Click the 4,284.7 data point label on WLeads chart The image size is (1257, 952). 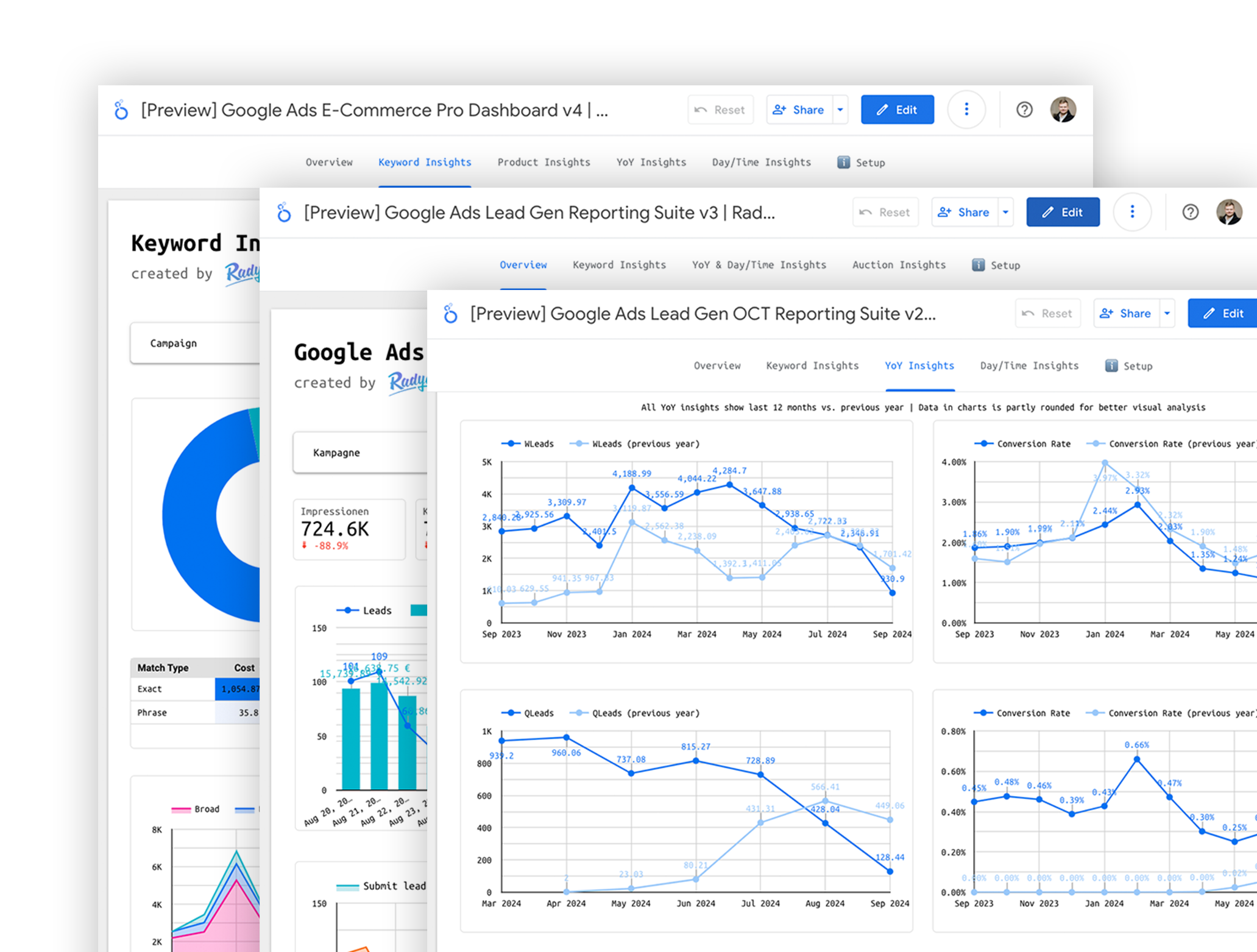[729, 470]
